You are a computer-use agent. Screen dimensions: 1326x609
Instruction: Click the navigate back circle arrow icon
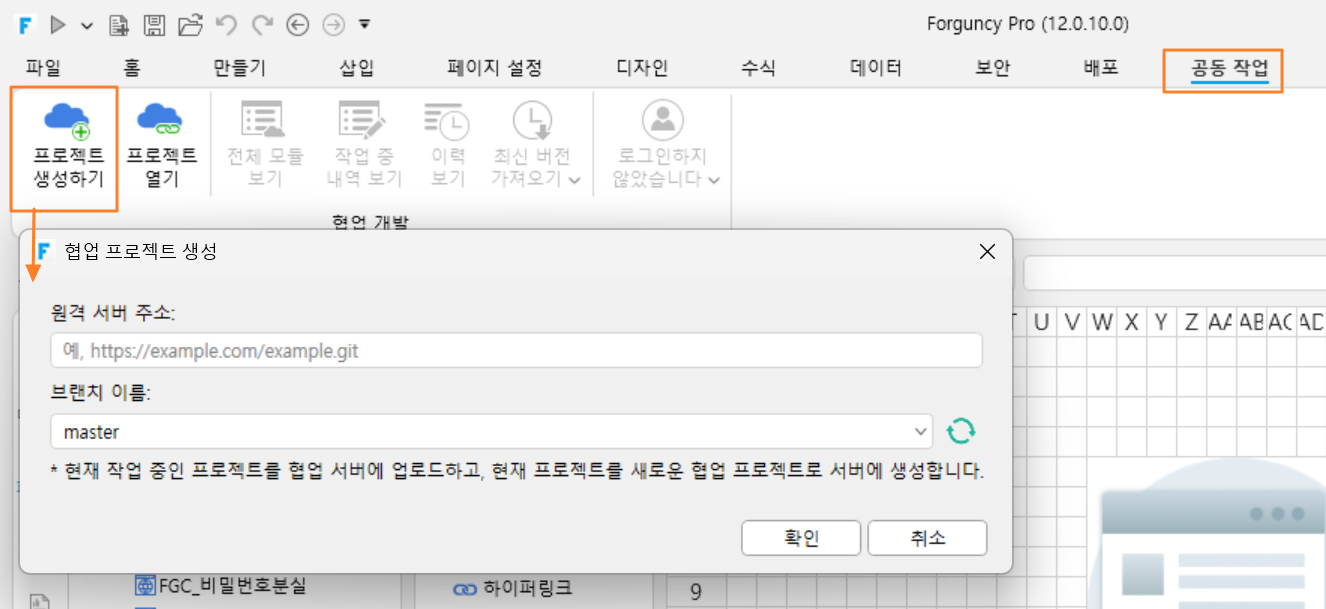pyautogui.click(x=297, y=24)
